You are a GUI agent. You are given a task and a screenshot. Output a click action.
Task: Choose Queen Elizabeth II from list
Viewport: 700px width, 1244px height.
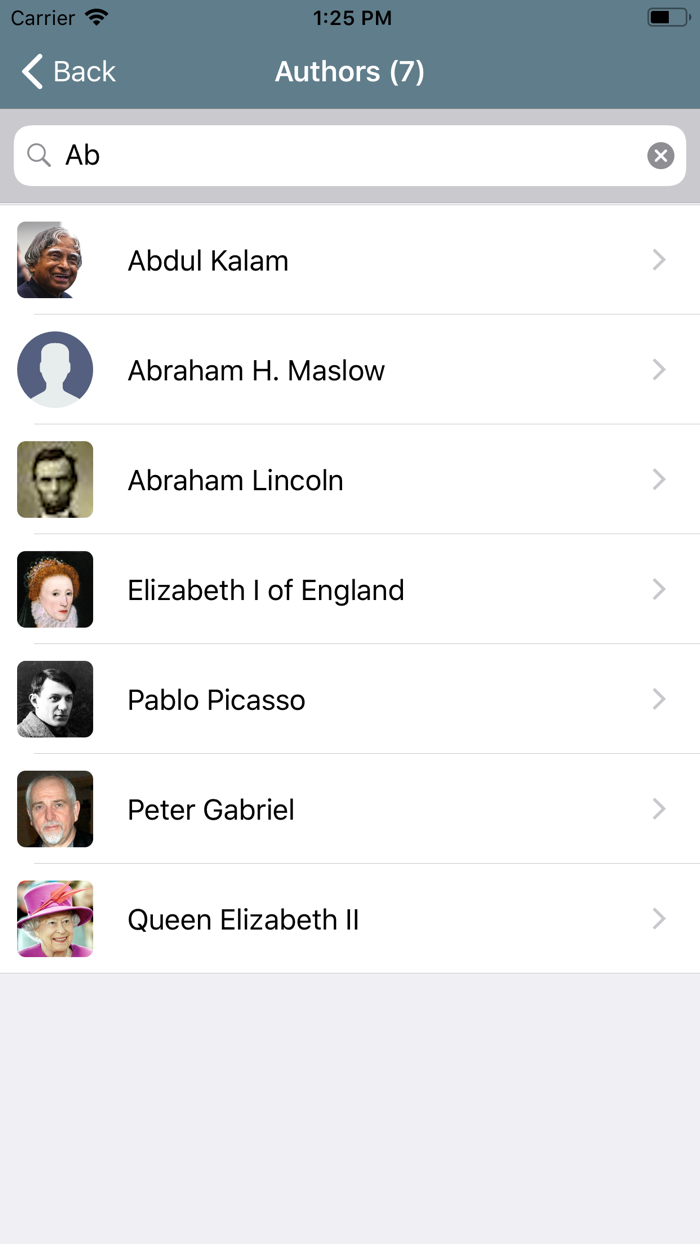[x=243, y=920]
